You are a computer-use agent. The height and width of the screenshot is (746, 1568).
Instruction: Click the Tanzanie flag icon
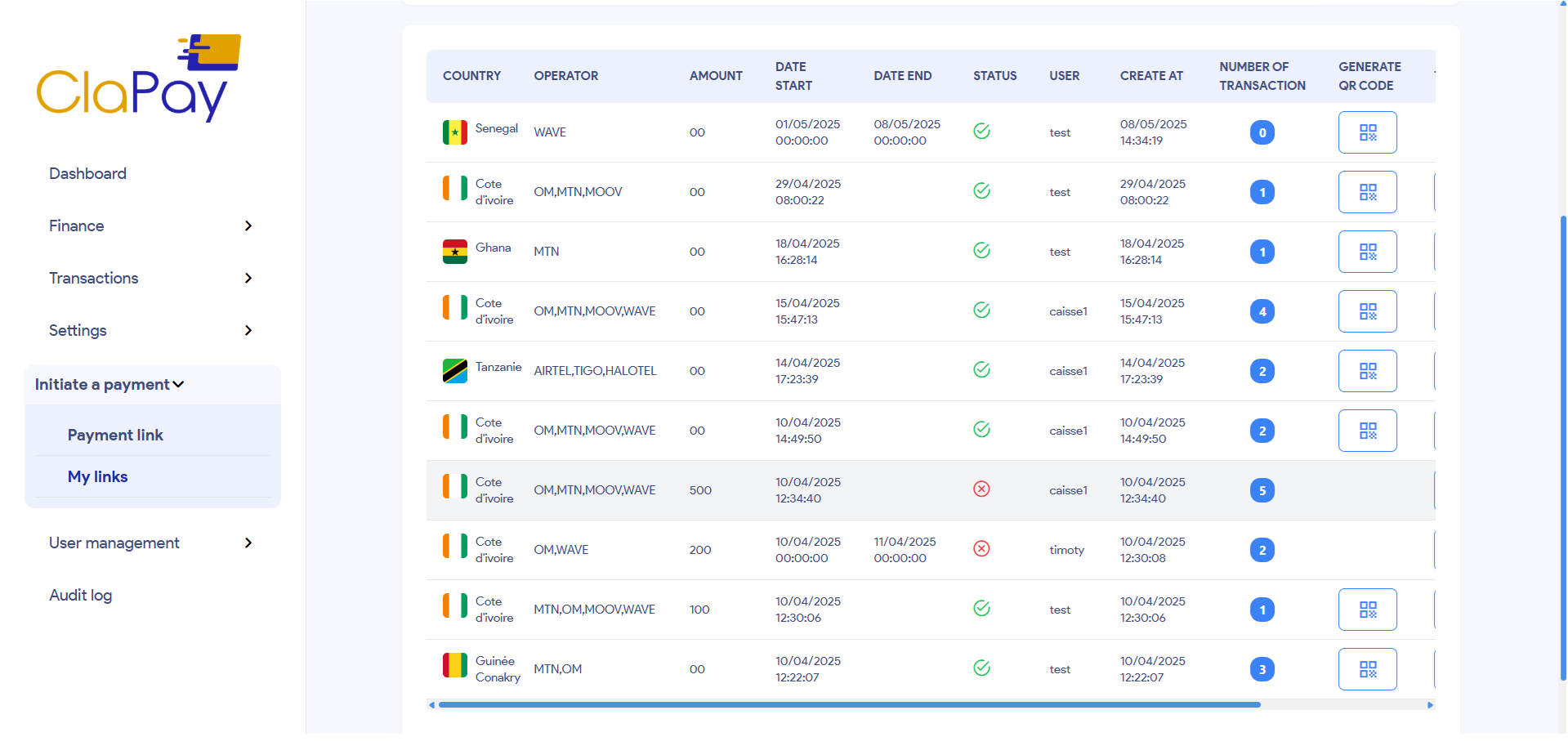click(x=455, y=369)
